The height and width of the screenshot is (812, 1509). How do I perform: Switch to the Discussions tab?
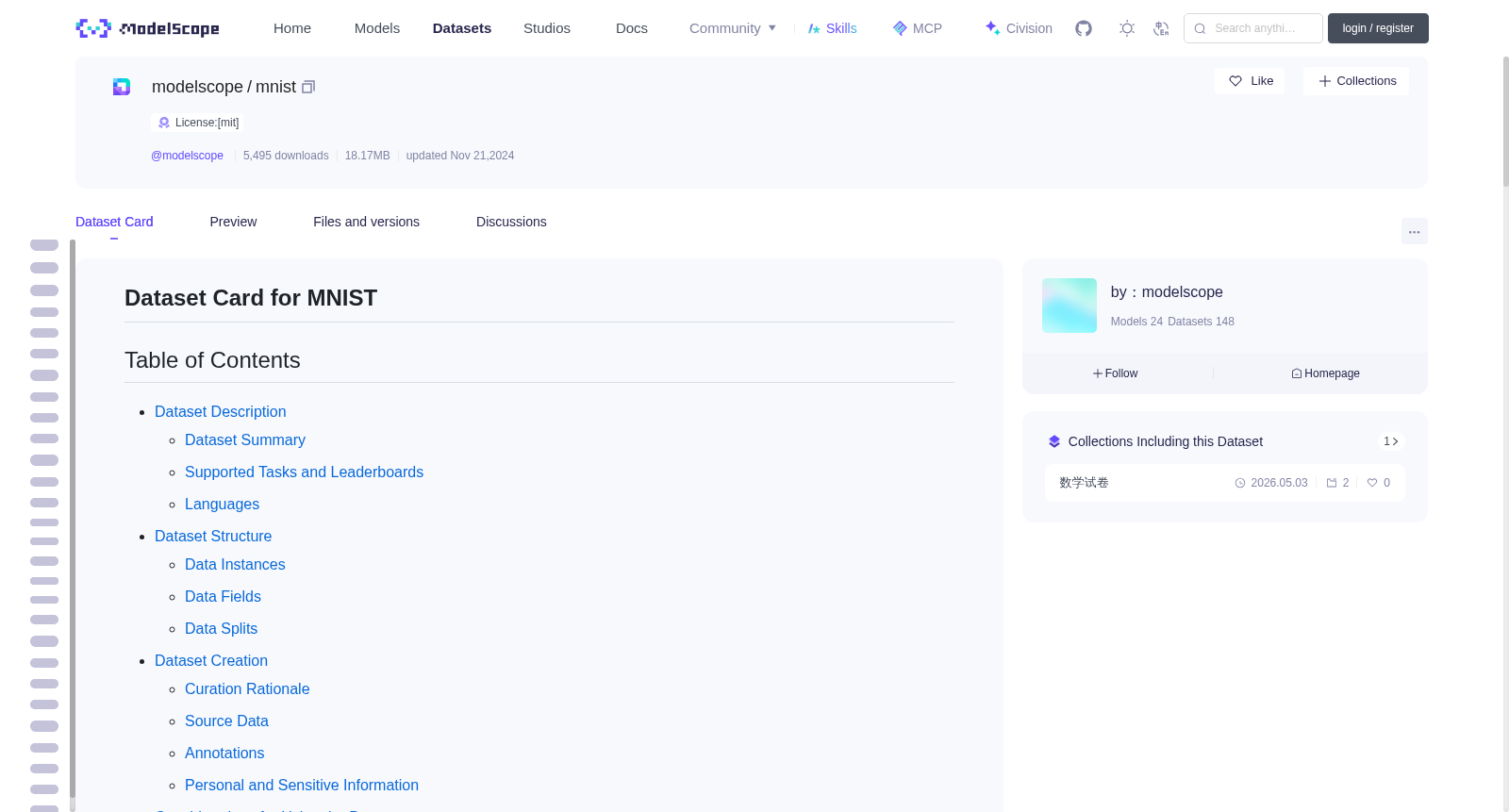coord(511,222)
